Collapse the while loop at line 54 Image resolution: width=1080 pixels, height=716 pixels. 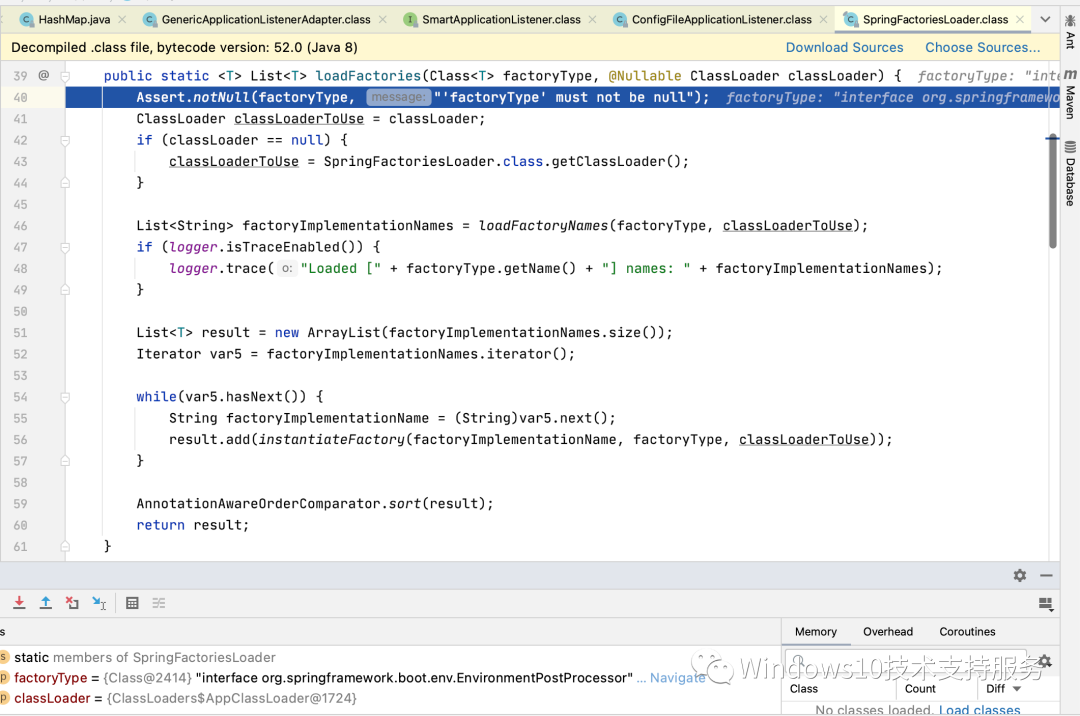coord(65,397)
